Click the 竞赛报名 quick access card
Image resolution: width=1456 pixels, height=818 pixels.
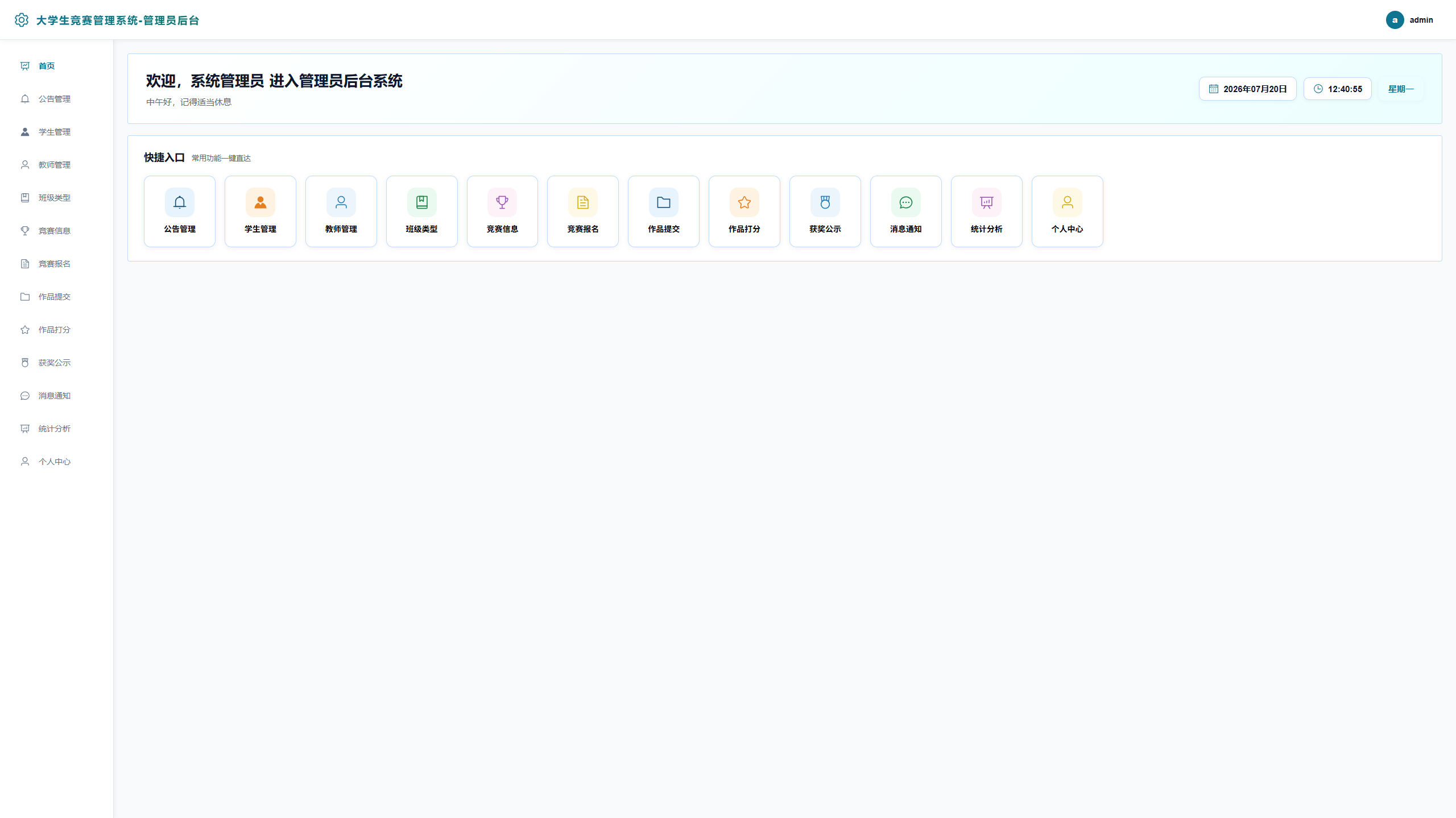tap(583, 211)
